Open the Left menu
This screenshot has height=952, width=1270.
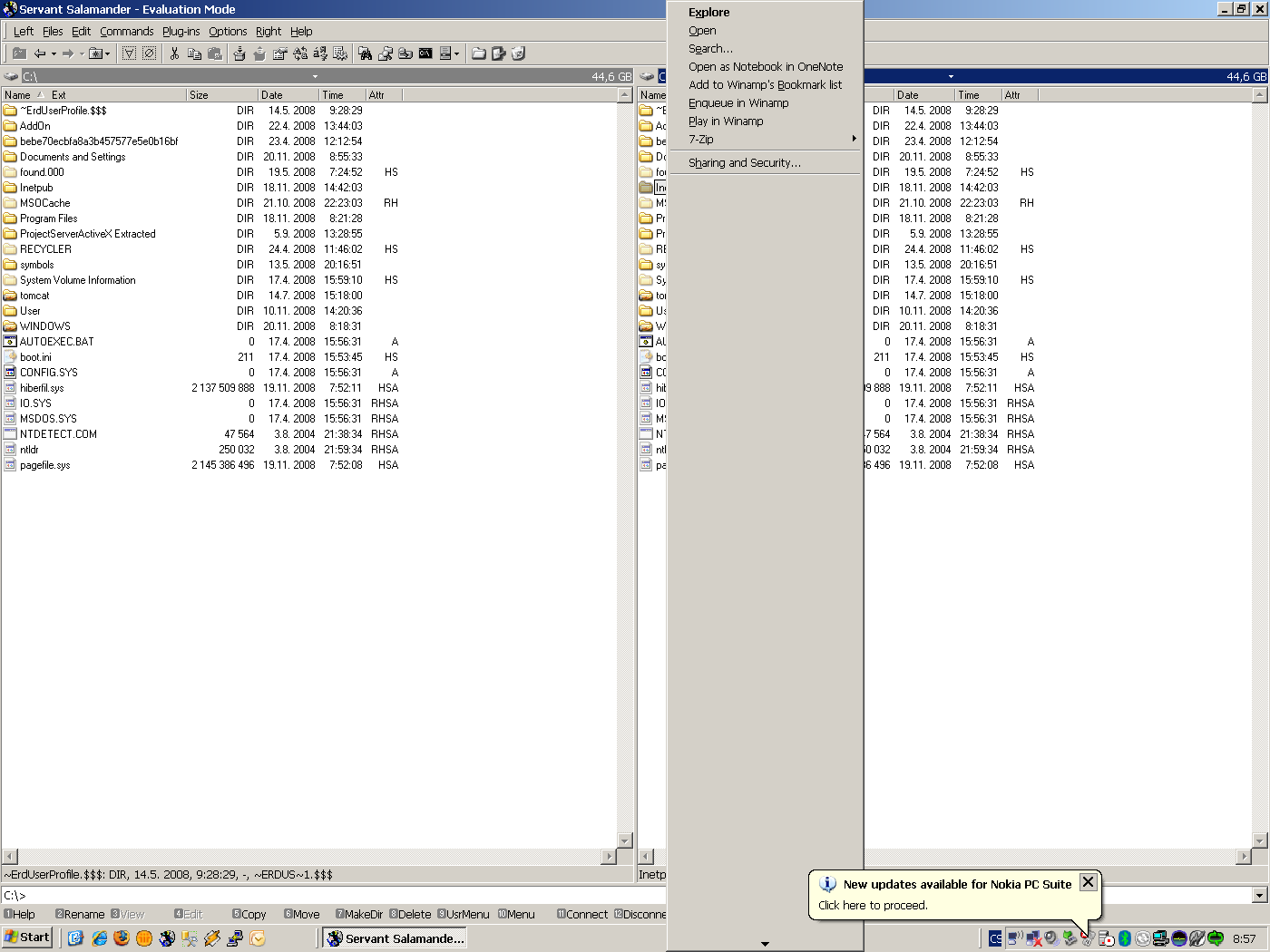pyautogui.click(x=24, y=31)
